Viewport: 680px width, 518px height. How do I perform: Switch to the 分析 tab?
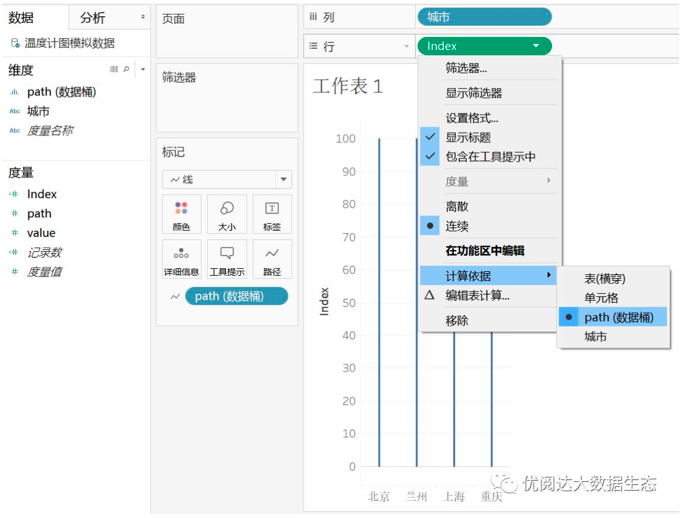(x=92, y=17)
